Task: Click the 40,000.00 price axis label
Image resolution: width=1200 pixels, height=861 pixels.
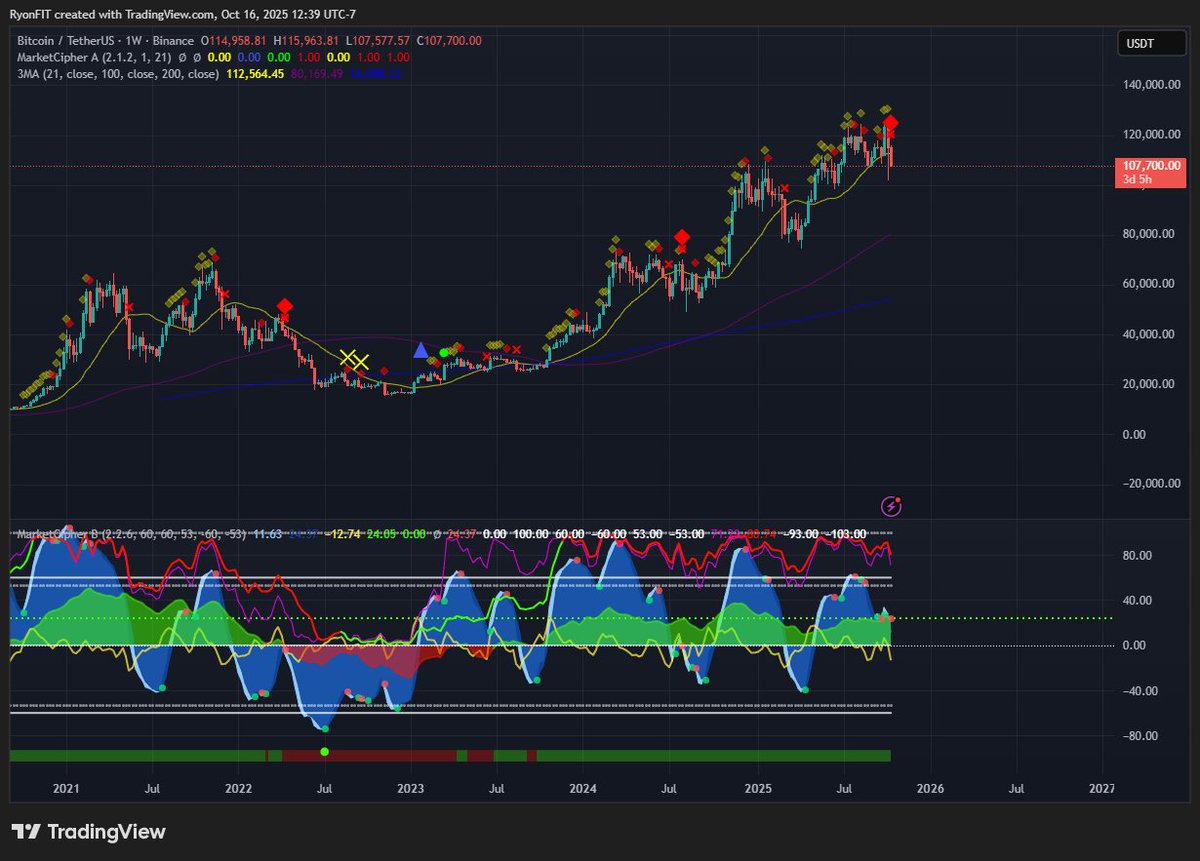Action: point(1150,334)
